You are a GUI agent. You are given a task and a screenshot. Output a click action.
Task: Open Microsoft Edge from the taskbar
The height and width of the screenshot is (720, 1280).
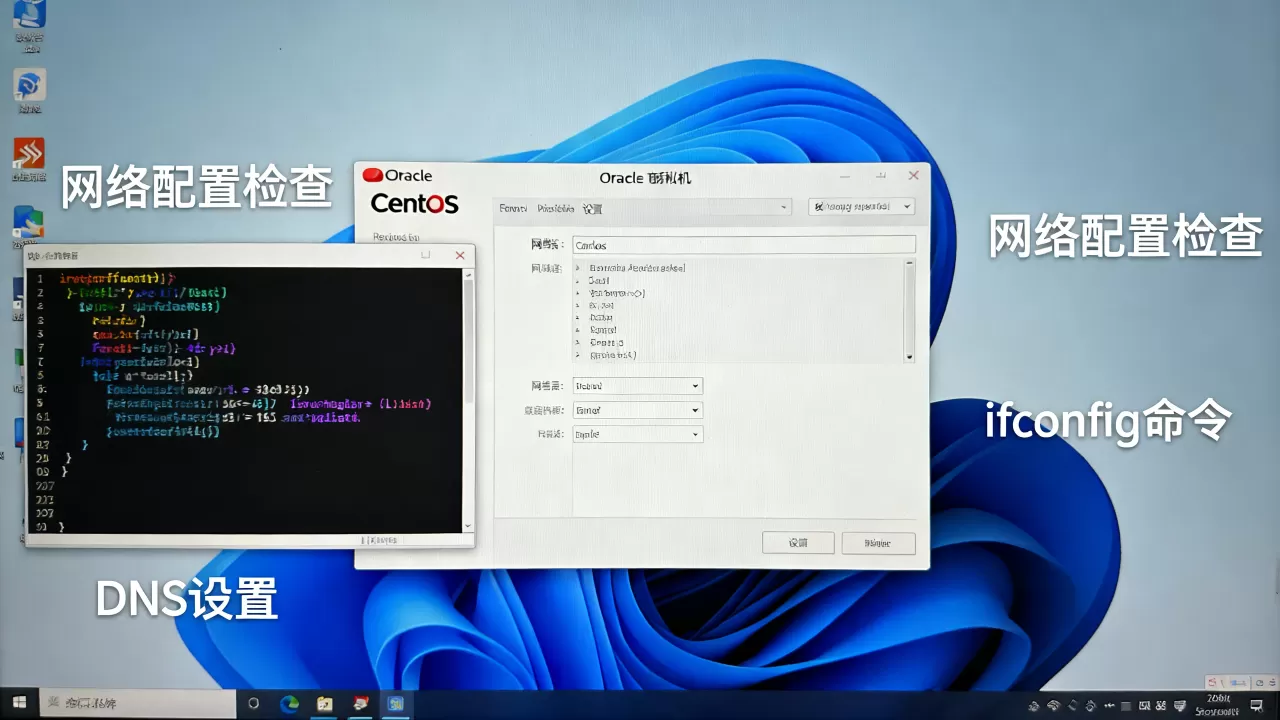point(289,704)
